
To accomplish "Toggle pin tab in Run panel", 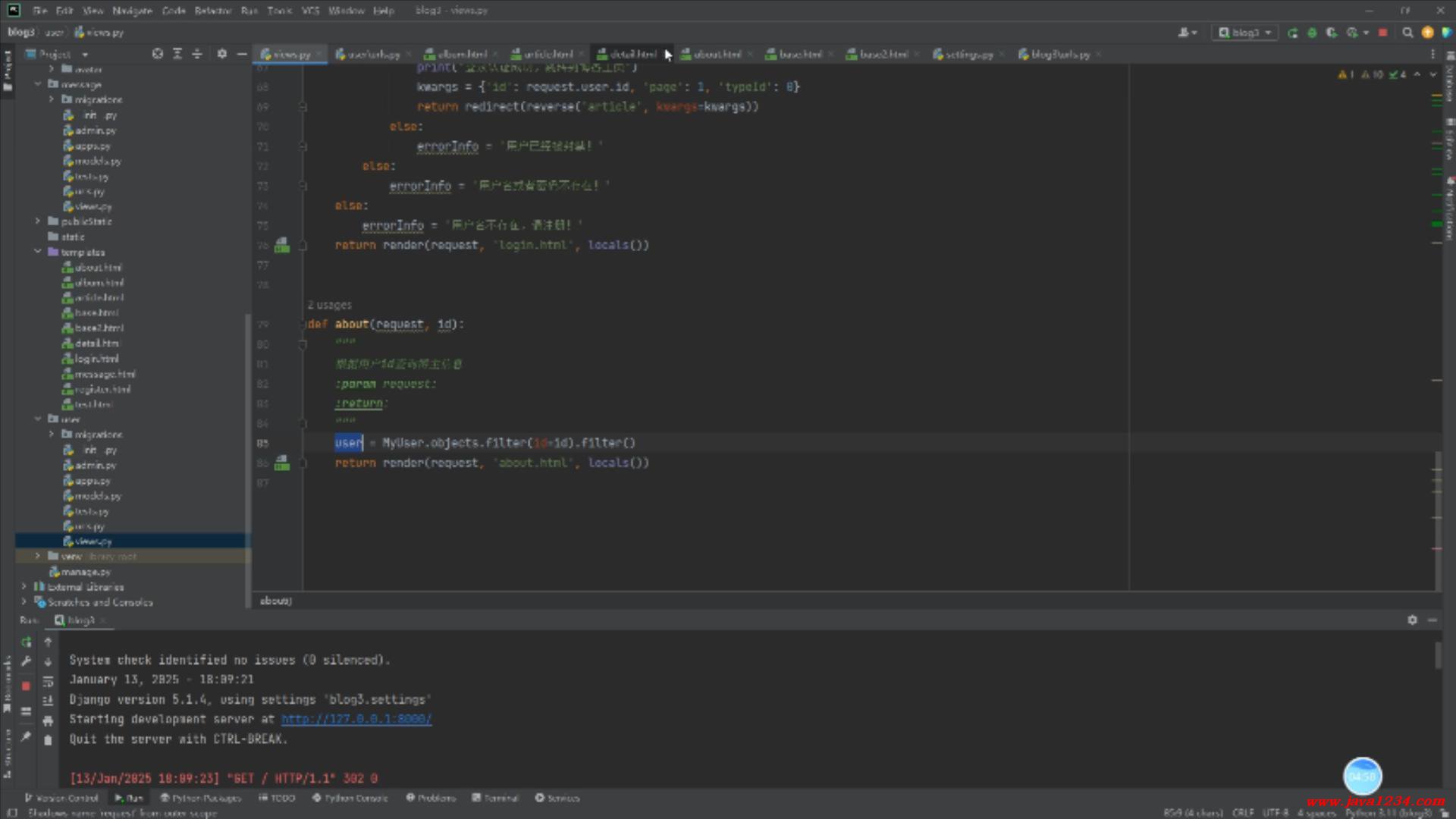I will point(26,736).
